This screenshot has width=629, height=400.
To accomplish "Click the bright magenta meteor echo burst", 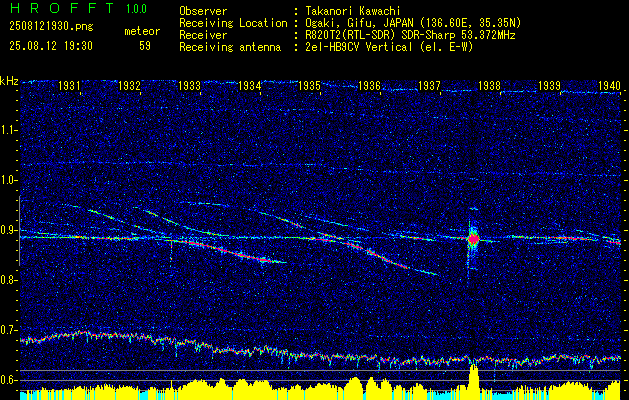I will pos(474,239).
